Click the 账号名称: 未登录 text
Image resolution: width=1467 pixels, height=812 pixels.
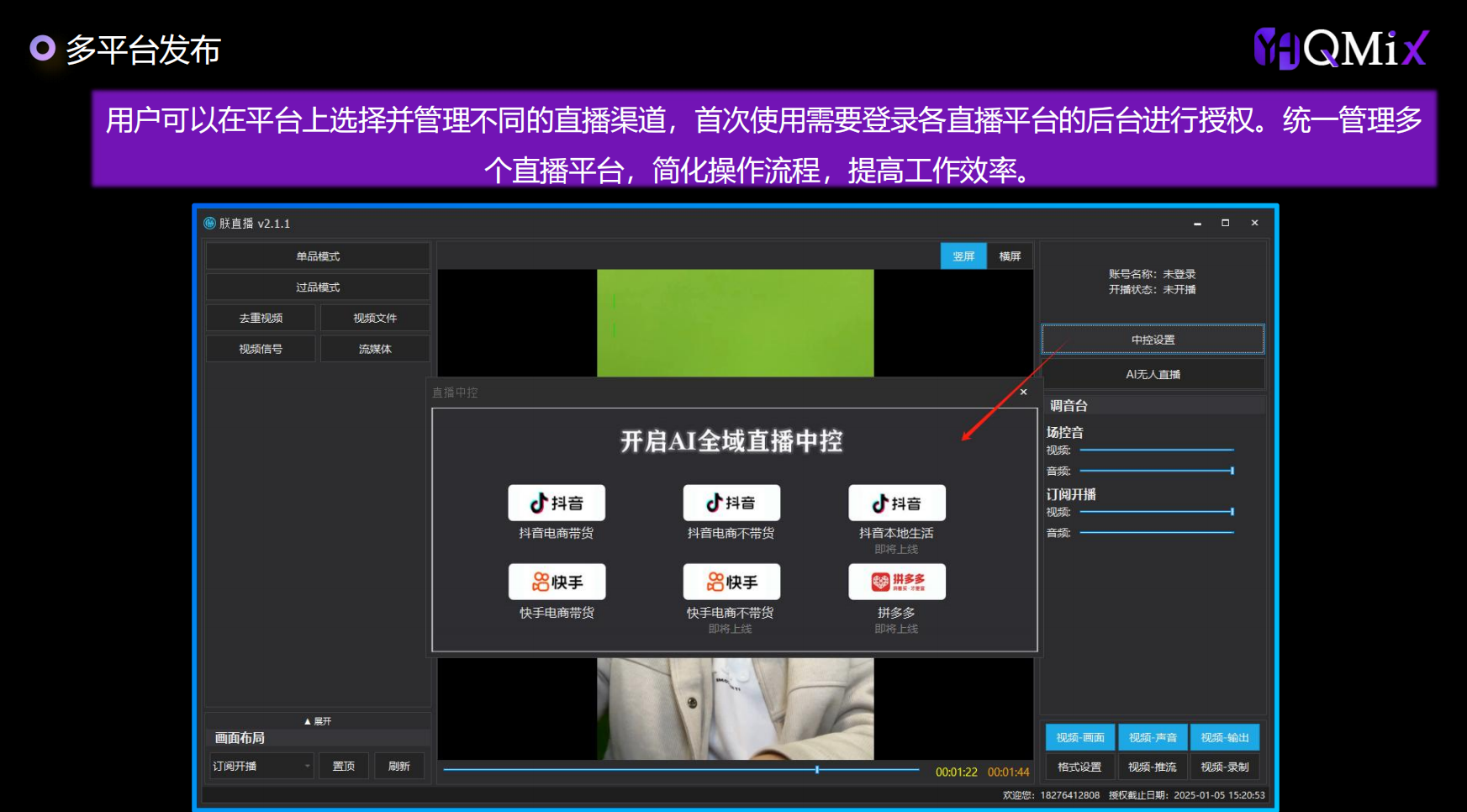(x=1152, y=274)
